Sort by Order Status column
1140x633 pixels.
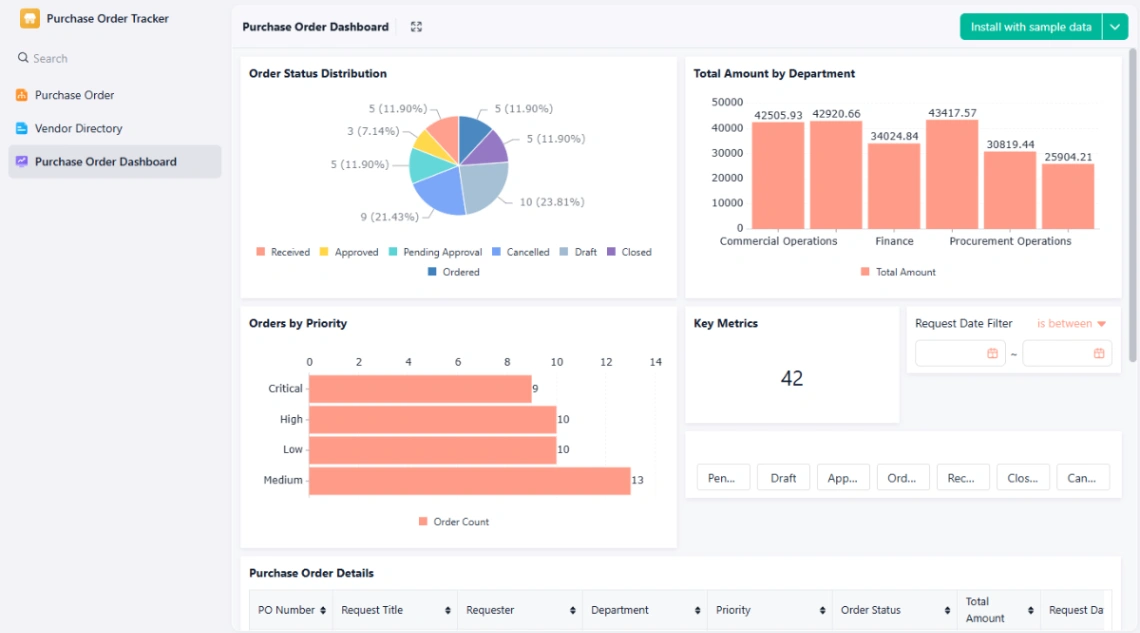click(x=947, y=610)
